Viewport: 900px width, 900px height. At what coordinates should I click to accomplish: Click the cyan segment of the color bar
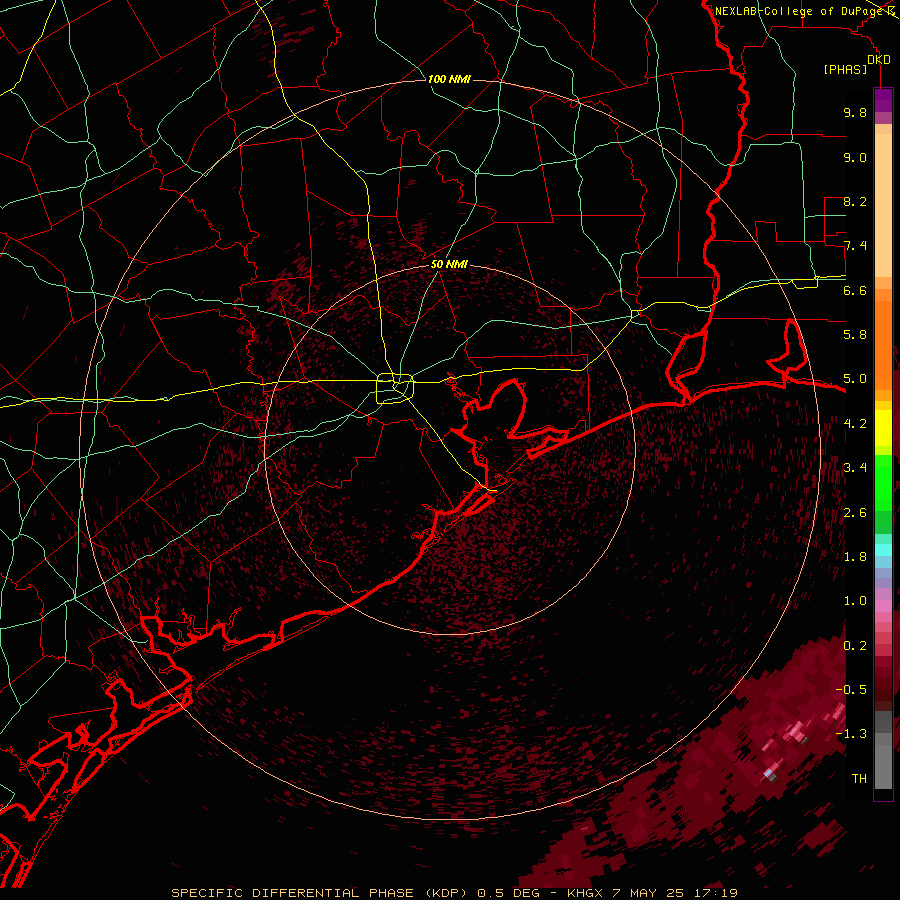pyautogui.click(x=883, y=550)
